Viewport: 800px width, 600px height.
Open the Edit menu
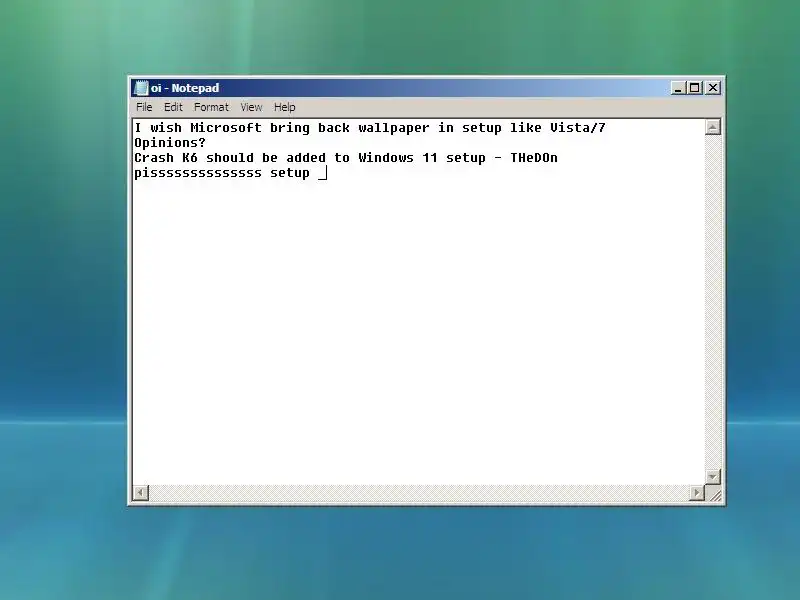(173, 107)
